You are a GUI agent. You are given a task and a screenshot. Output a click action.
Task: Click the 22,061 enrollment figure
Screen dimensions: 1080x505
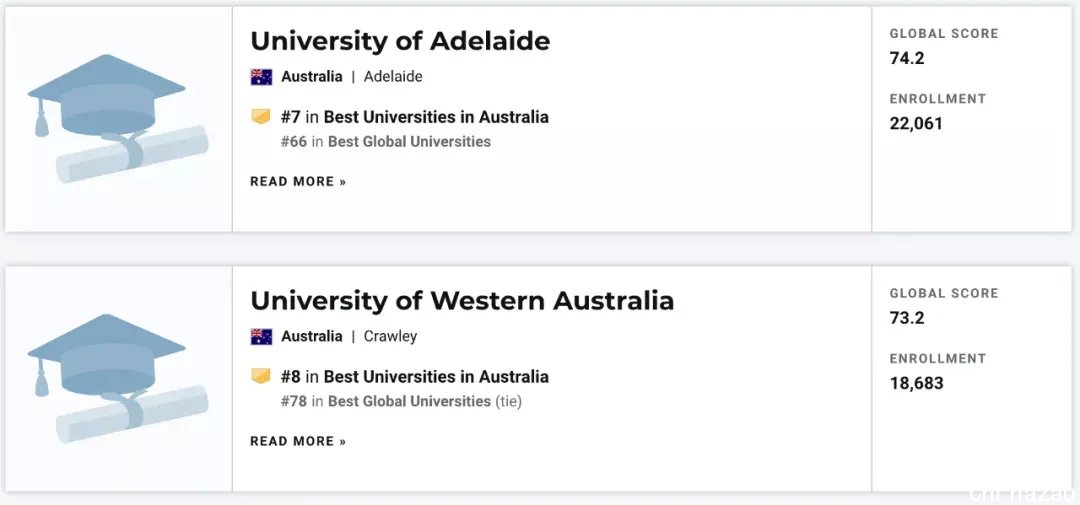click(916, 124)
